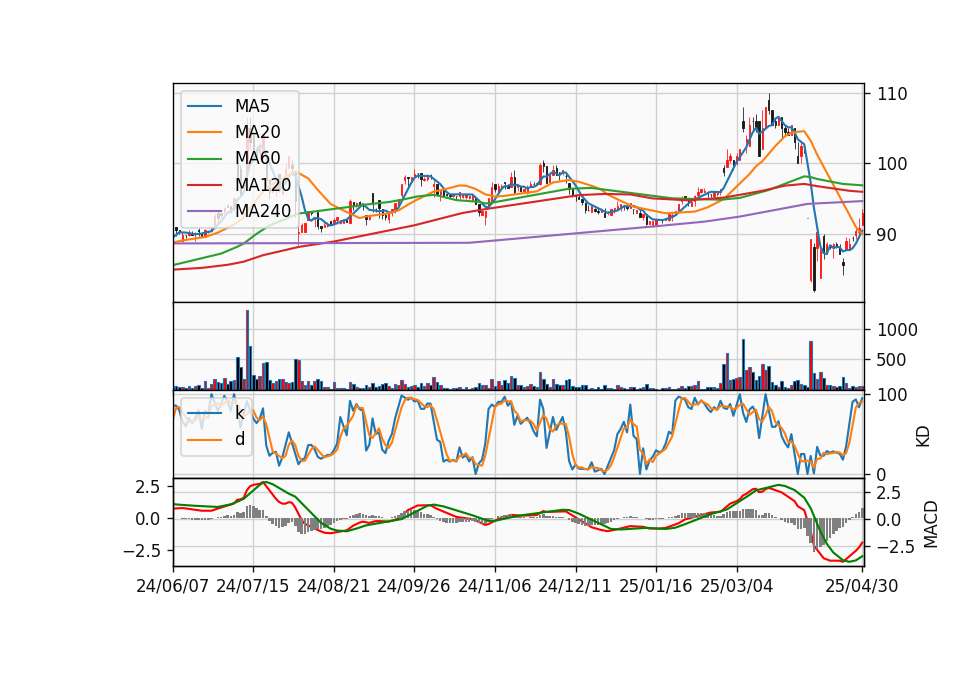The height and width of the screenshot is (690, 960).
Task: Click the 'k' legend label in KD panel
Action: (x=240, y=413)
